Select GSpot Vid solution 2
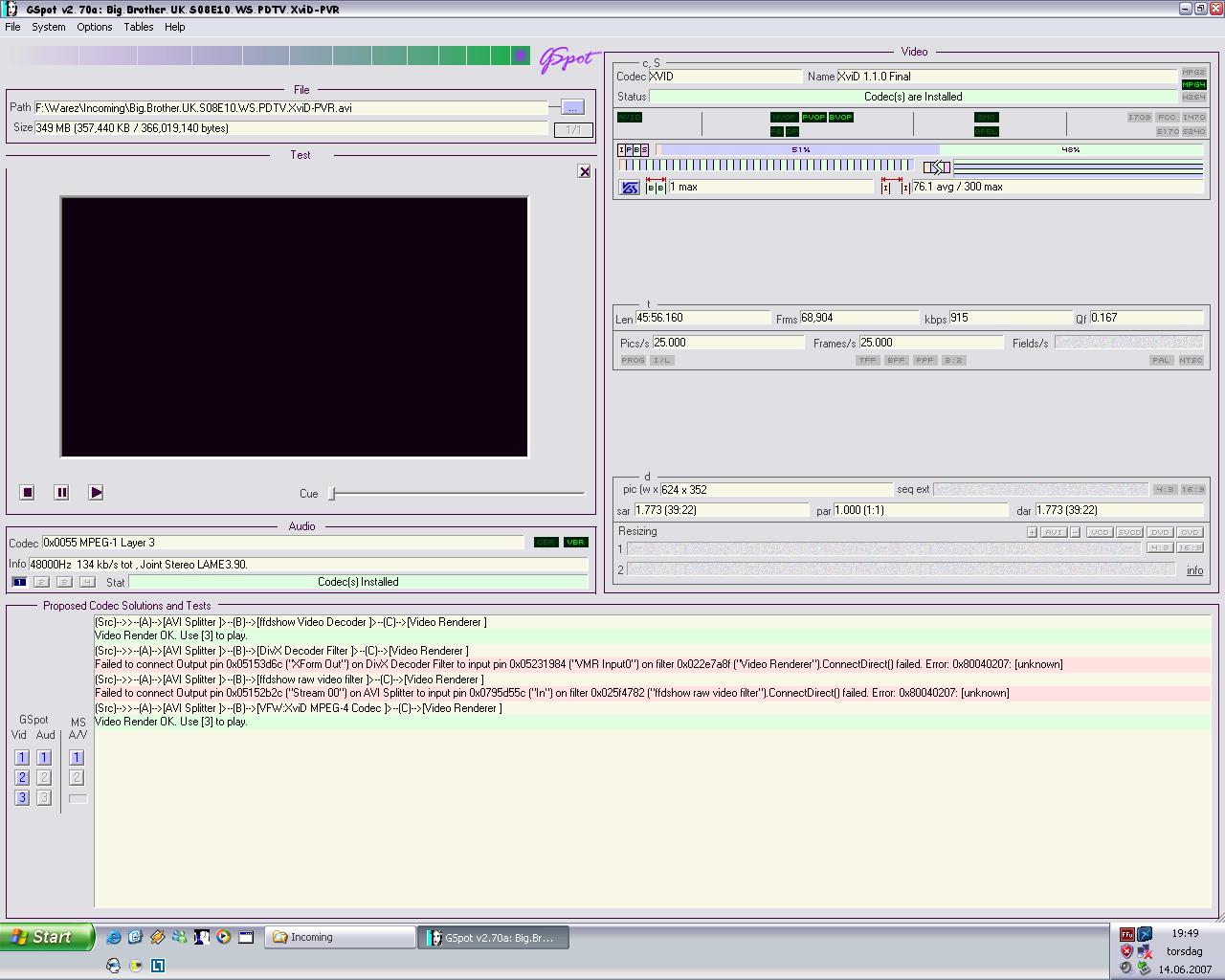Image resolution: width=1225 pixels, height=980 pixels. click(22, 777)
